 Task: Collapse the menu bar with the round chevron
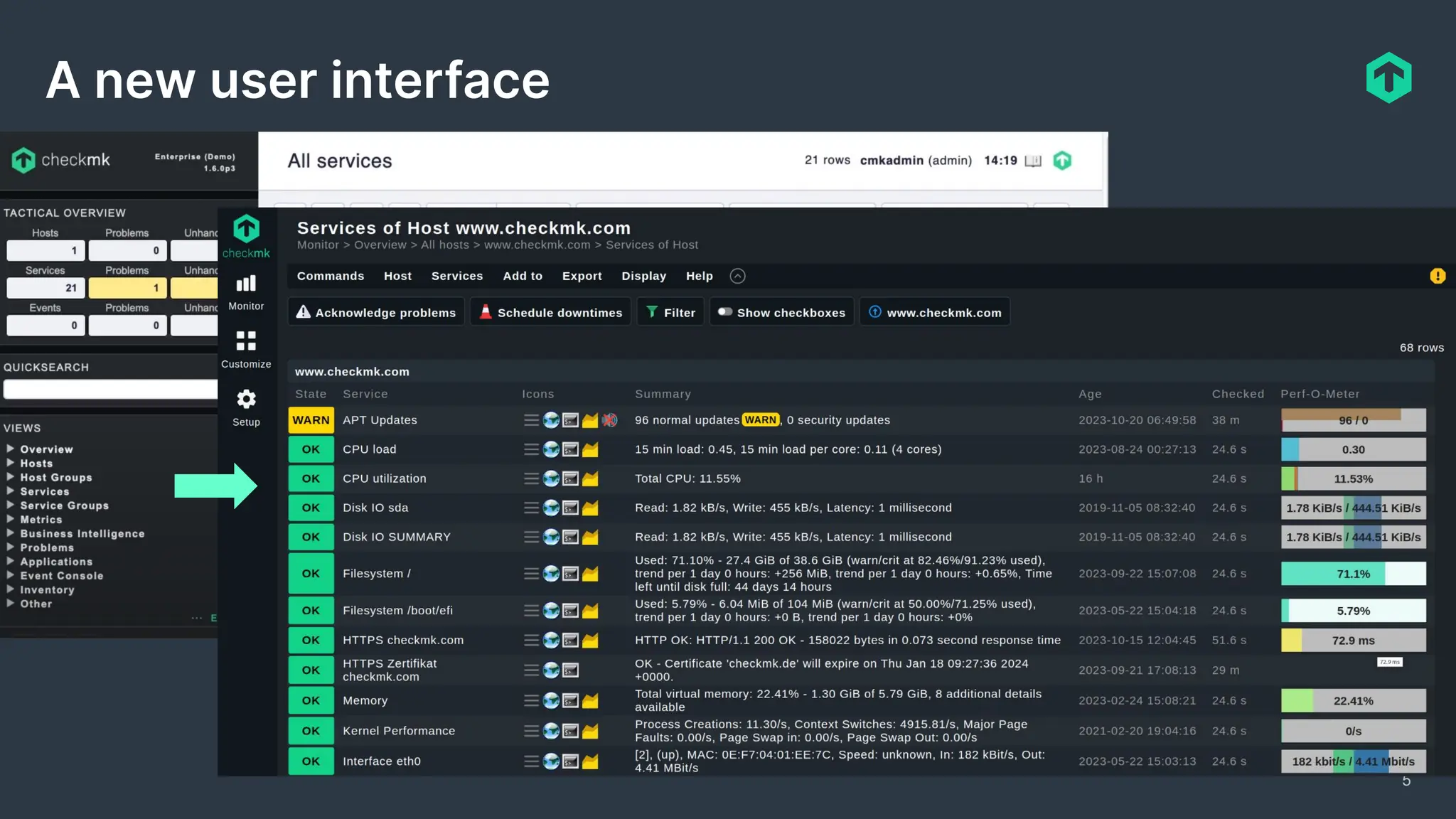tap(738, 276)
